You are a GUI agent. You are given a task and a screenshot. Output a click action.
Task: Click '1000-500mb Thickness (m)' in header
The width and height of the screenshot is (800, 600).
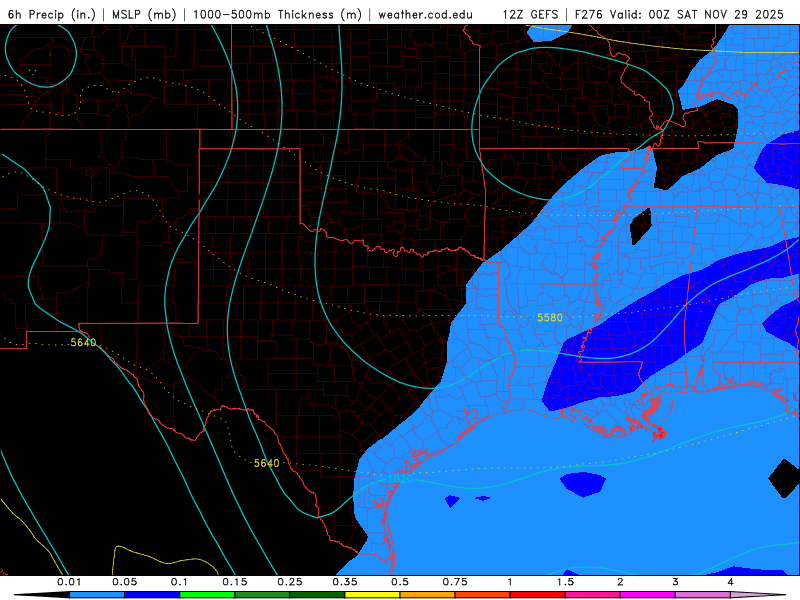pos(277,15)
